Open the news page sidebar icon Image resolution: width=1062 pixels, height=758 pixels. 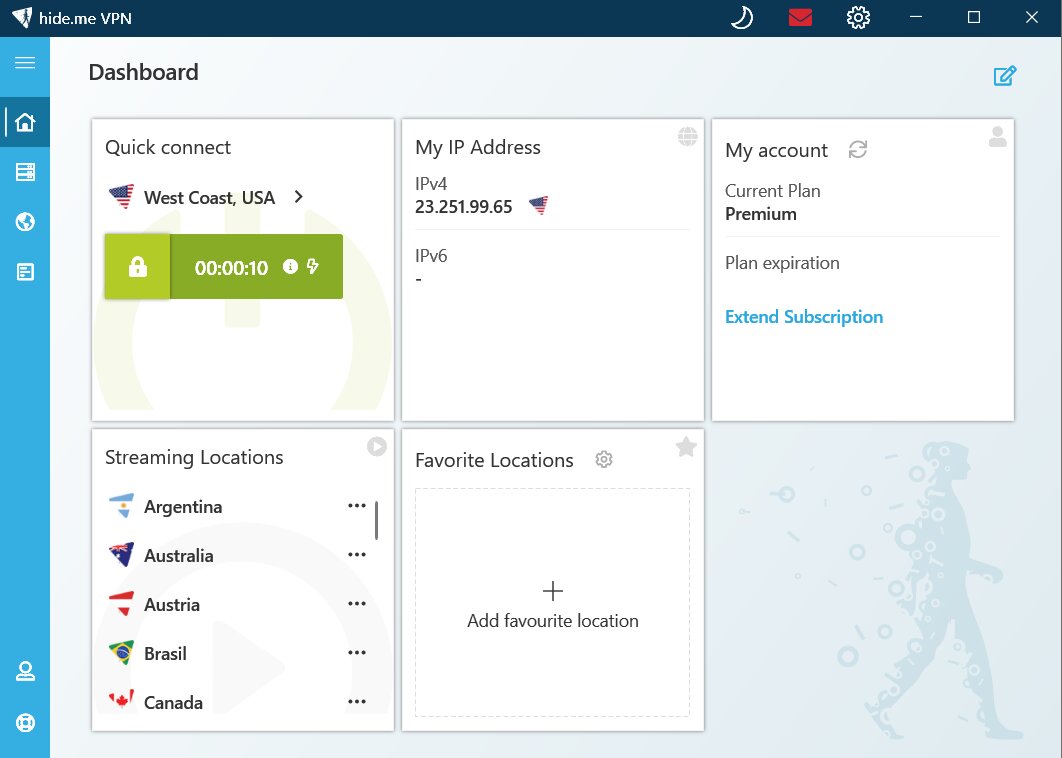[25, 272]
